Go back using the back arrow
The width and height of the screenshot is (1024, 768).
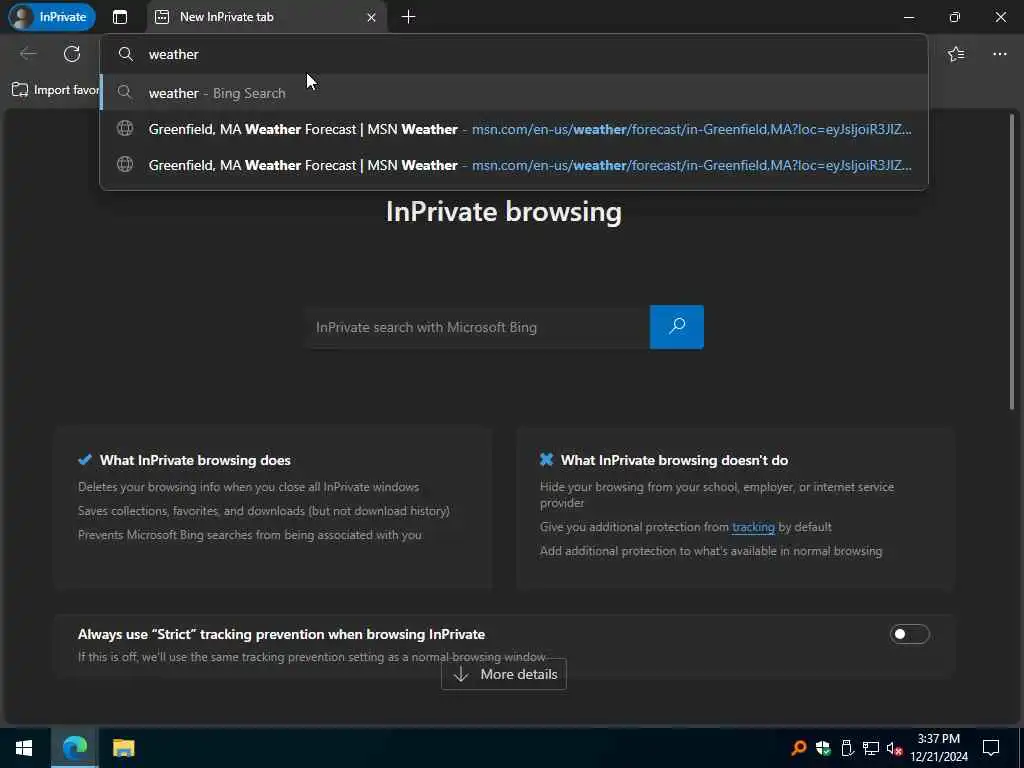click(x=28, y=54)
